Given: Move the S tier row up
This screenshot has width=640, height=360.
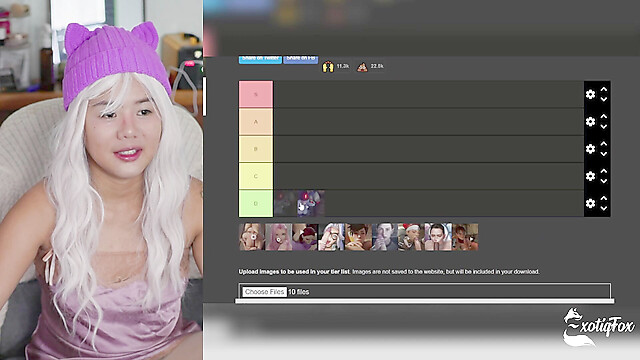Looking at the screenshot, I should click(604, 89).
